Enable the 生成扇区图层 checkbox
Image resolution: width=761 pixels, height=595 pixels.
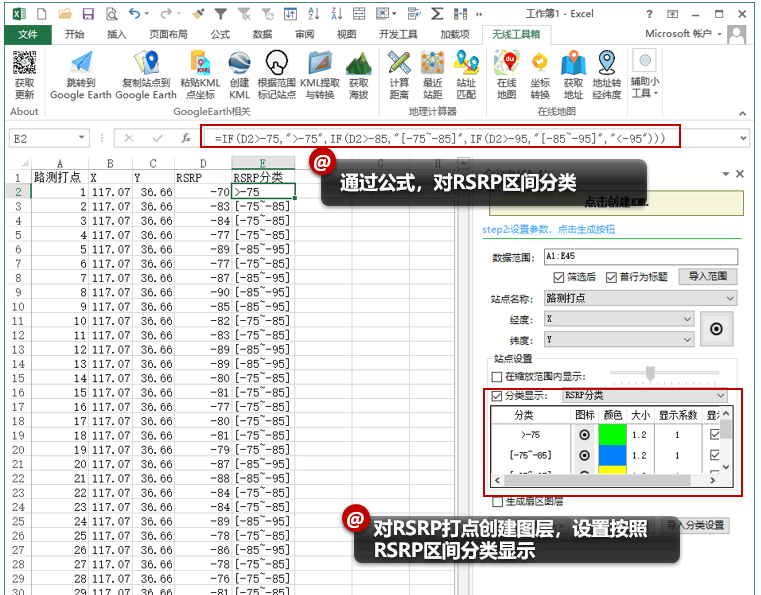497,502
